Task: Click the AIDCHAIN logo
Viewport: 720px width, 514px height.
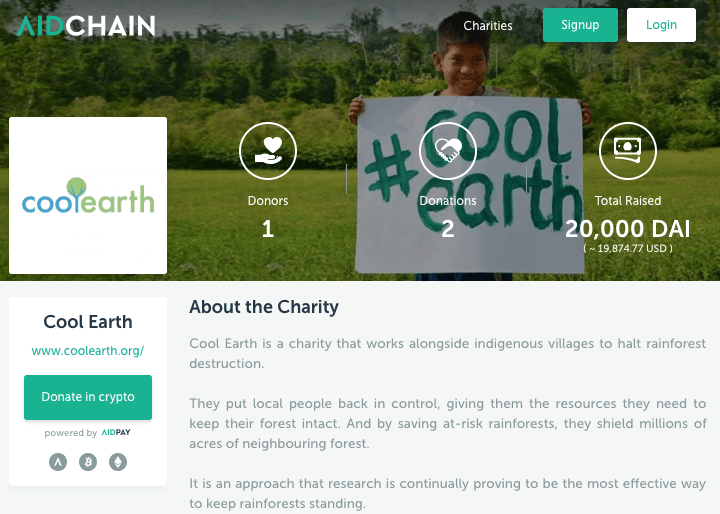Action: pos(86,26)
